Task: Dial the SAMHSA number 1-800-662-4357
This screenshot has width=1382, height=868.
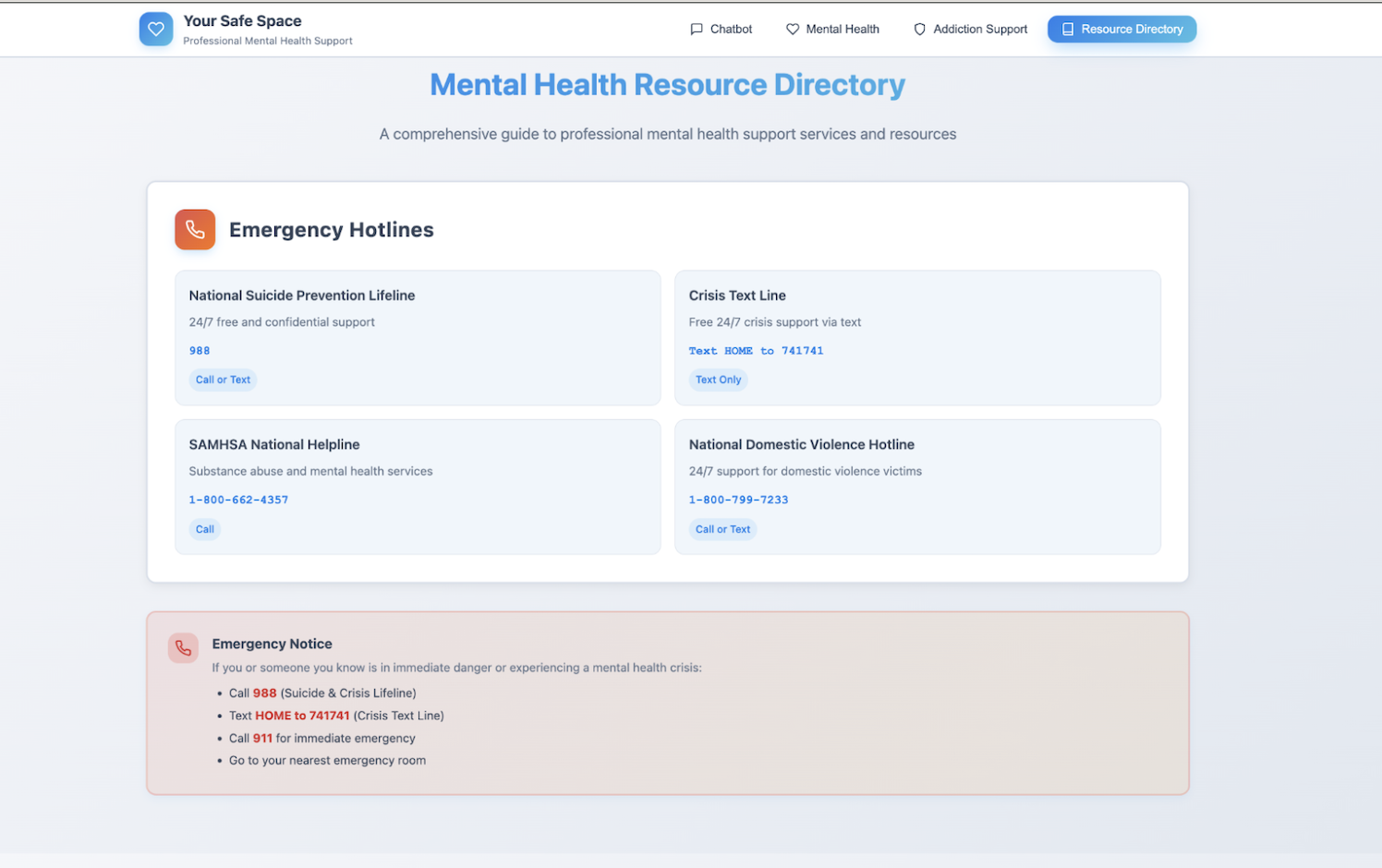Action: pos(238,500)
